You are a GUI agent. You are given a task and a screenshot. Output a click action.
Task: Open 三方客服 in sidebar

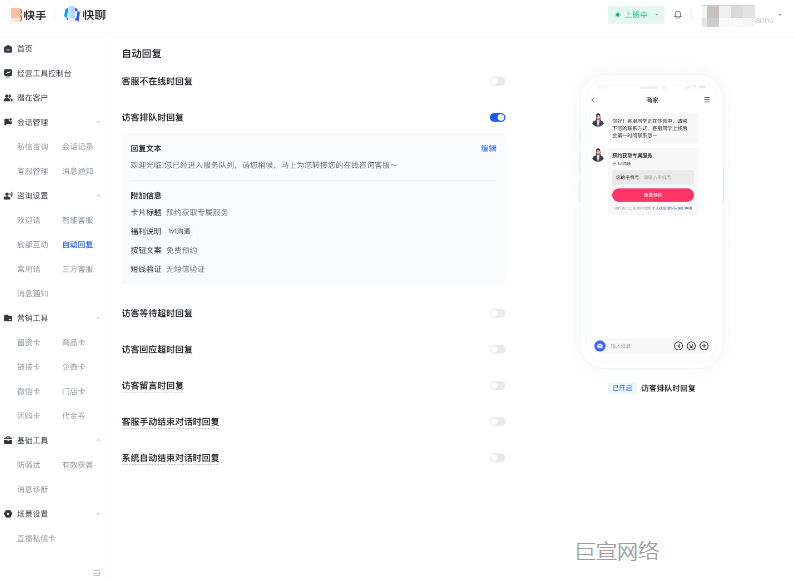[78, 269]
